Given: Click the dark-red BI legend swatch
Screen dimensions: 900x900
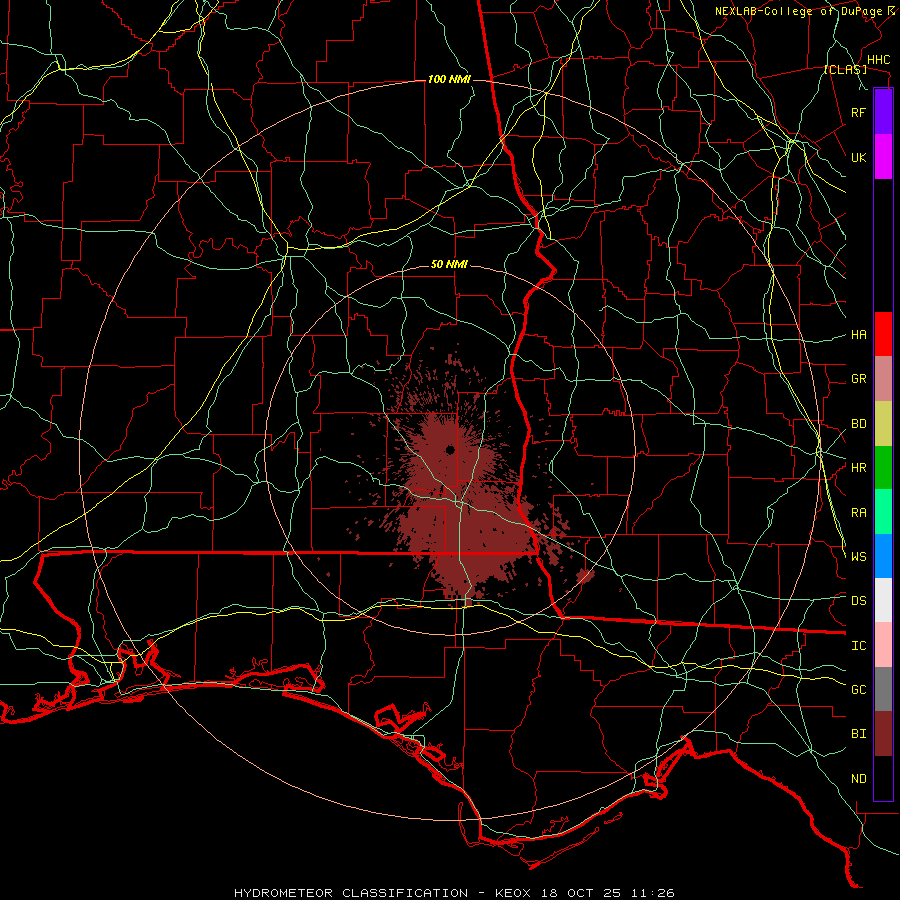Looking at the screenshot, I should [x=883, y=734].
